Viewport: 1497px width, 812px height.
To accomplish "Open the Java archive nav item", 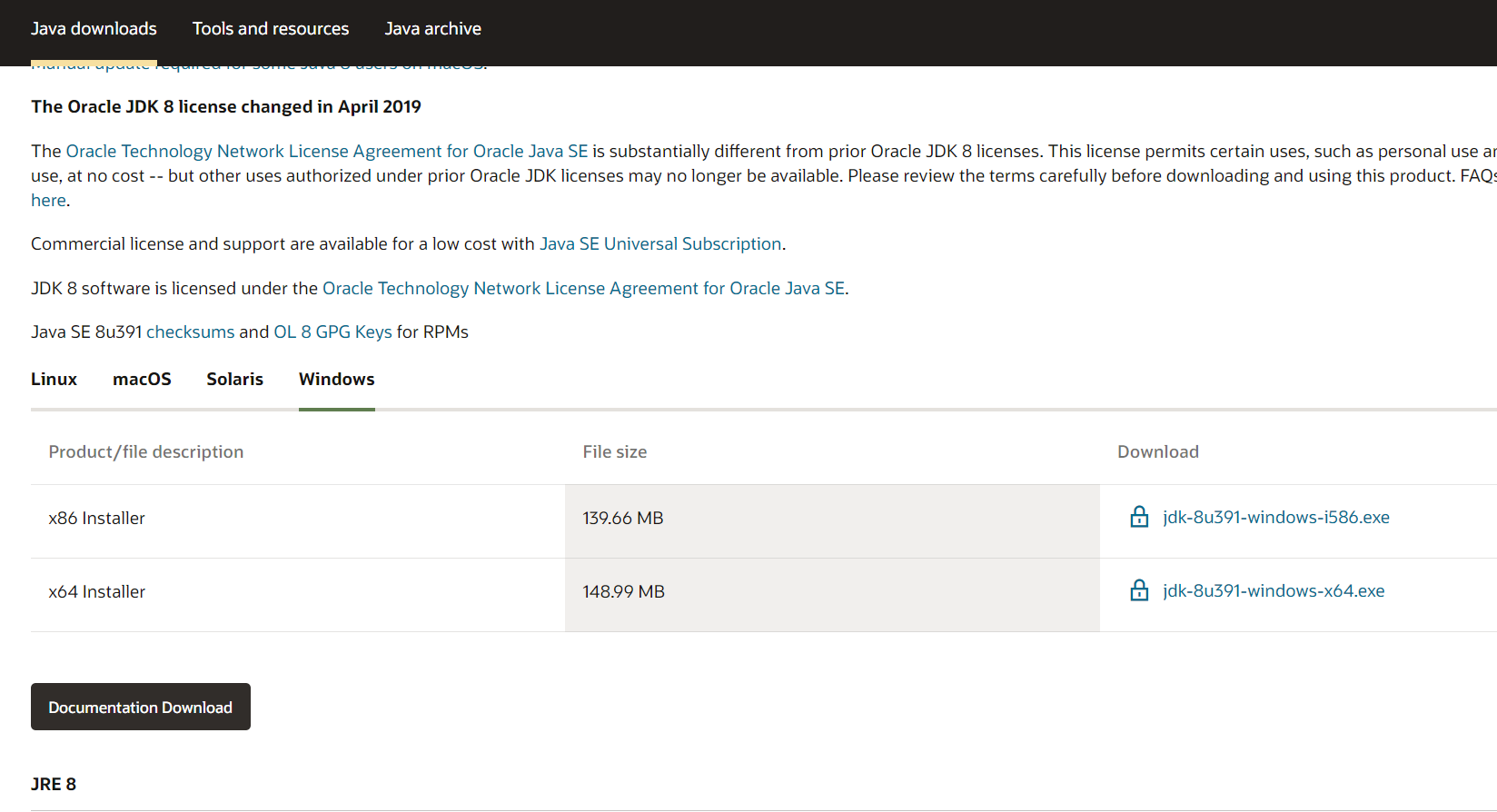I will pos(433,29).
